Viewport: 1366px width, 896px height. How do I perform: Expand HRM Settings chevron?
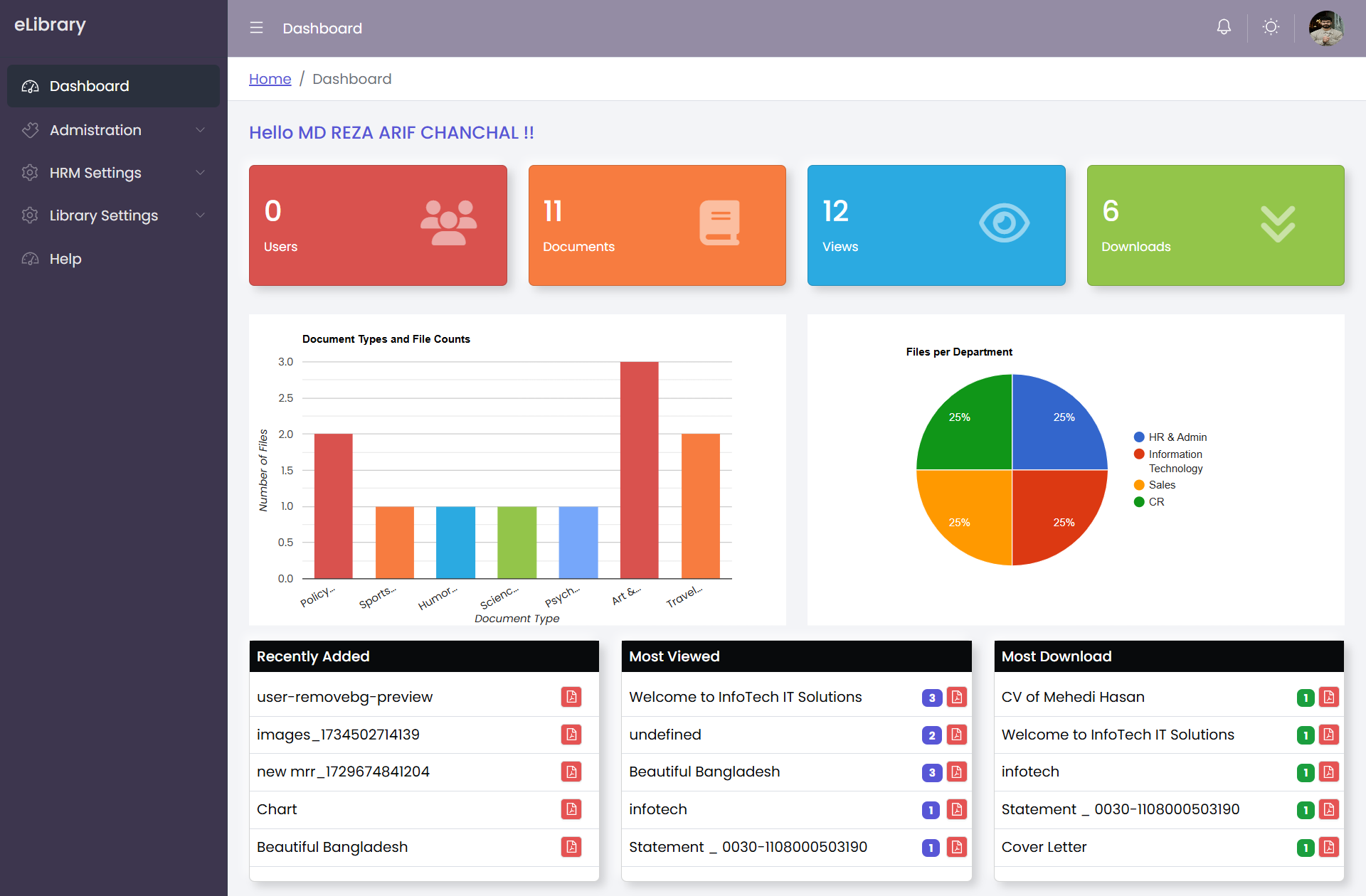pyautogui.click(x=200, y=173)
